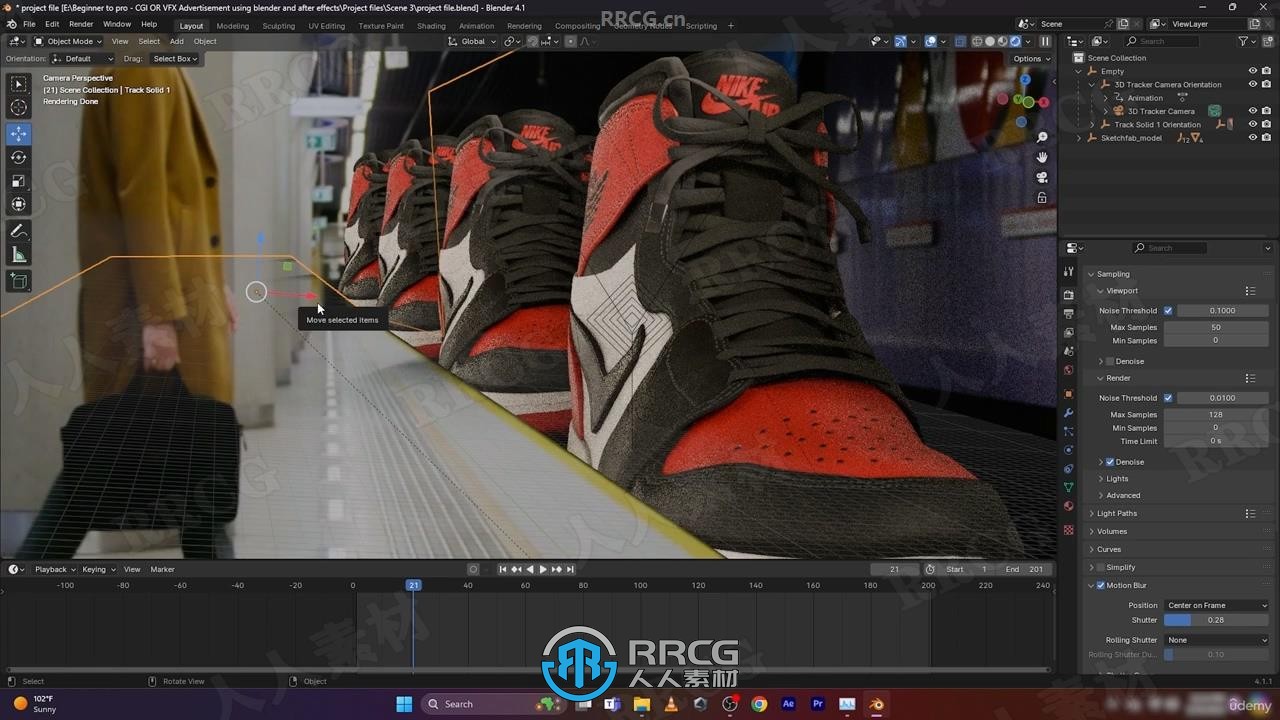This screenshot has width=1280, height=720.
Task: Click the current frame 21 marker in timeline
Action: 413,585
